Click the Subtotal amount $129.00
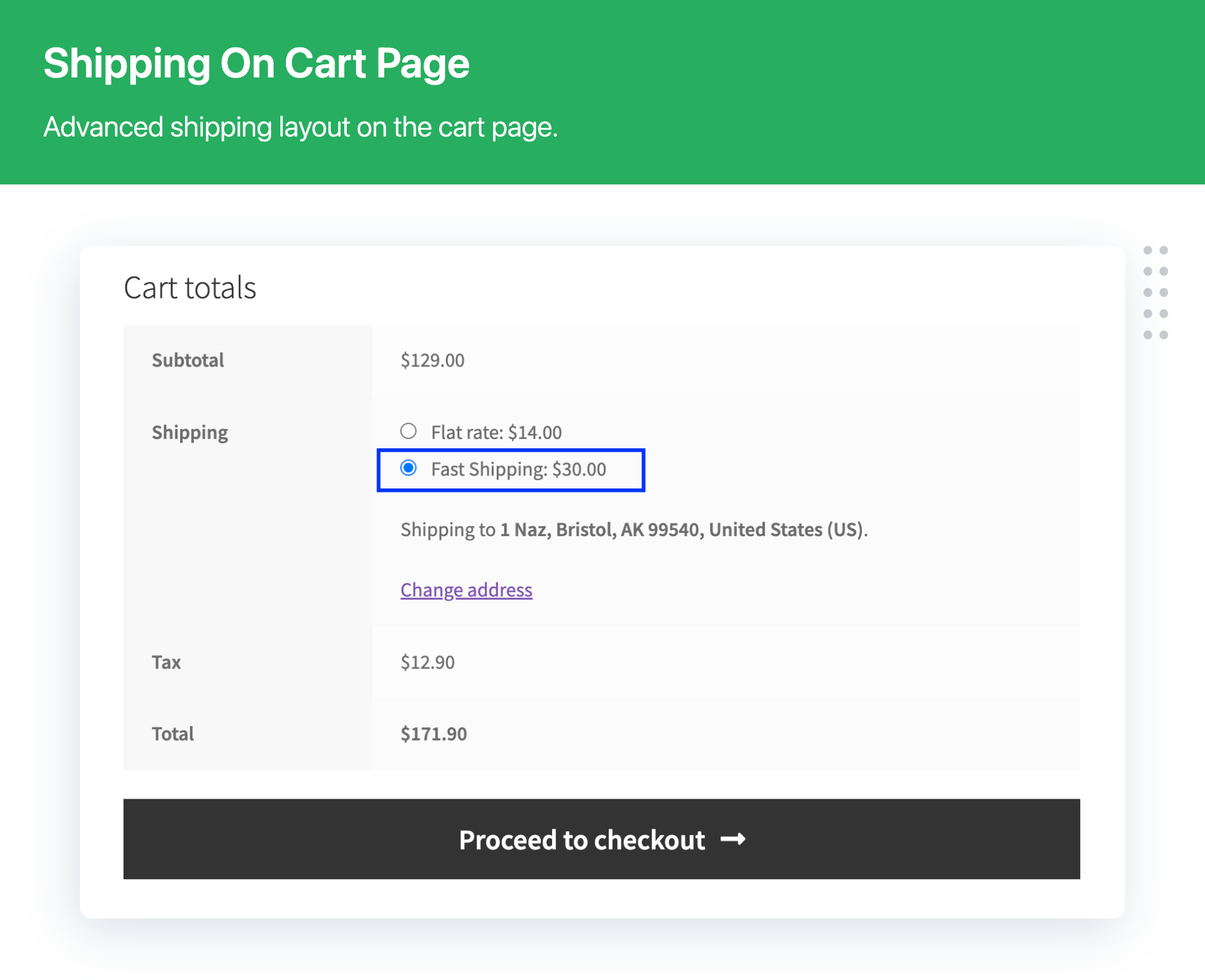This screenshot has width=1205, height=980. tap(432, 360)
